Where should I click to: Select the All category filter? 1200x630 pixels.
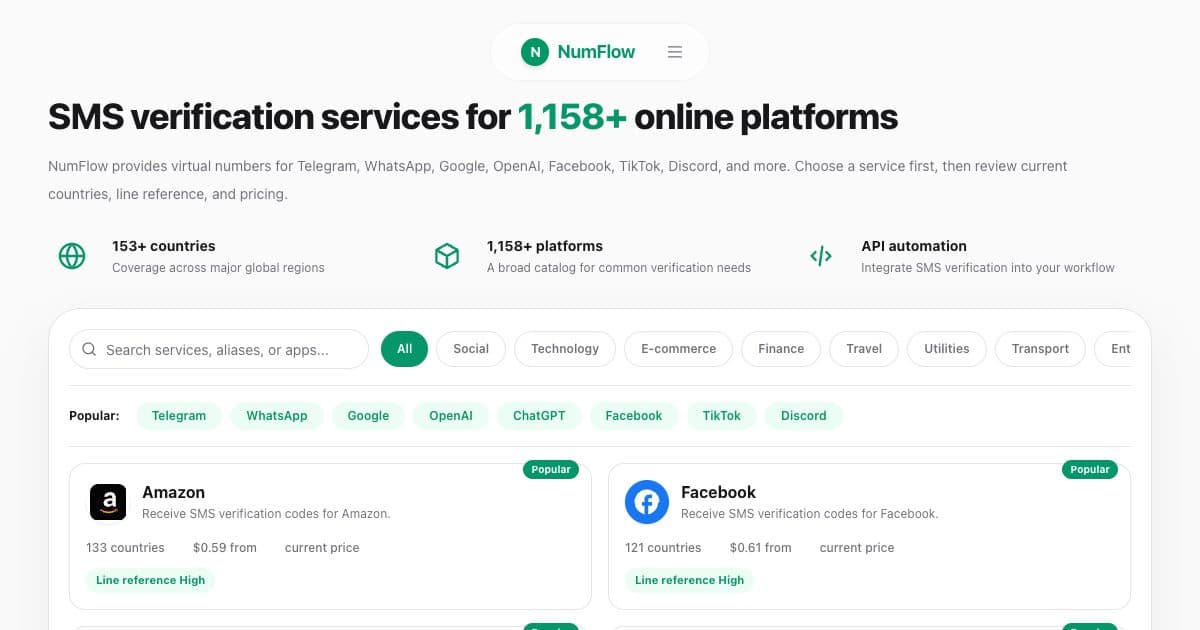click(x=404, y=349)
